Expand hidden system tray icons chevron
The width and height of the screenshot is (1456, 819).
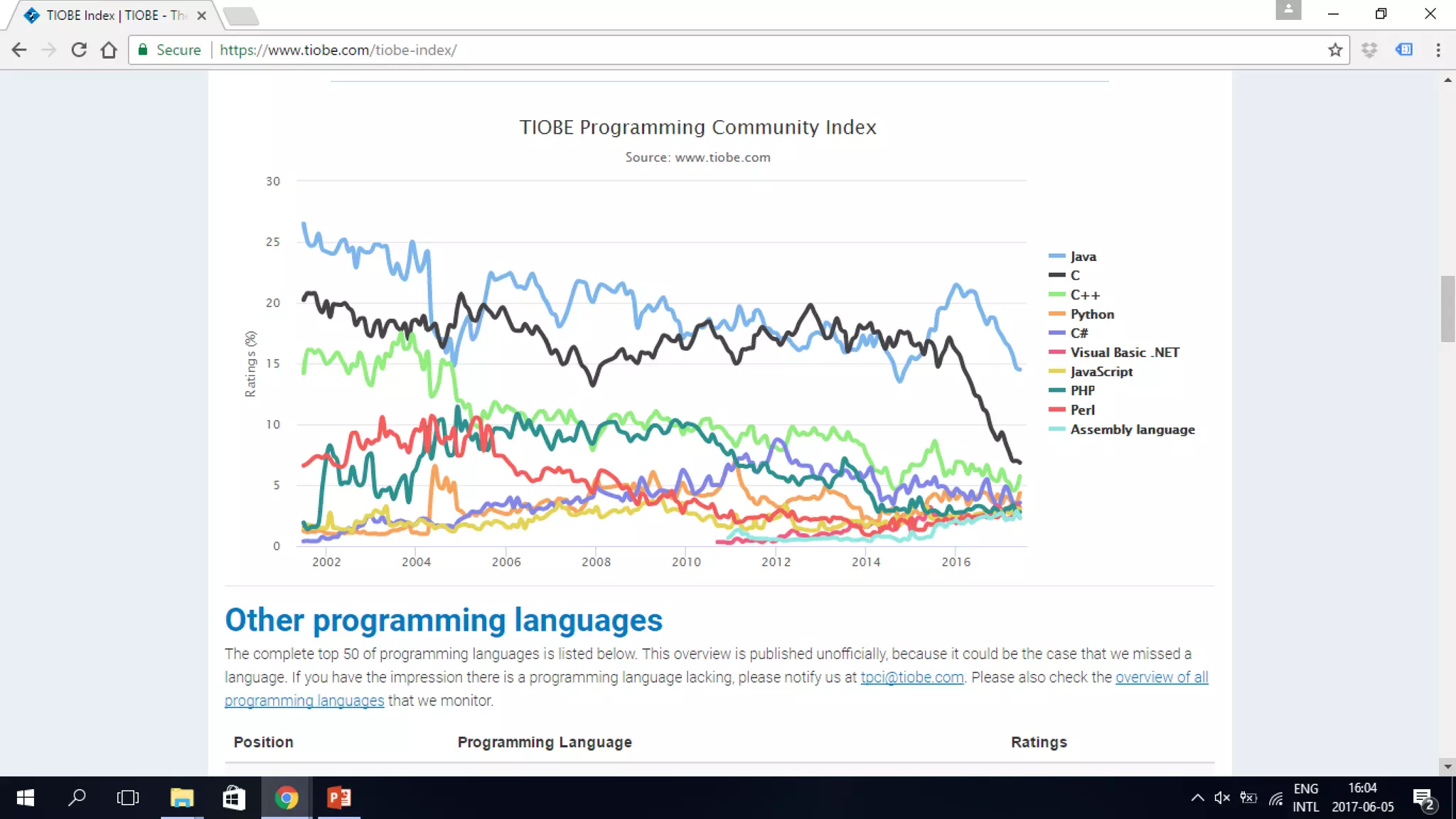[x=1197, y=798]
